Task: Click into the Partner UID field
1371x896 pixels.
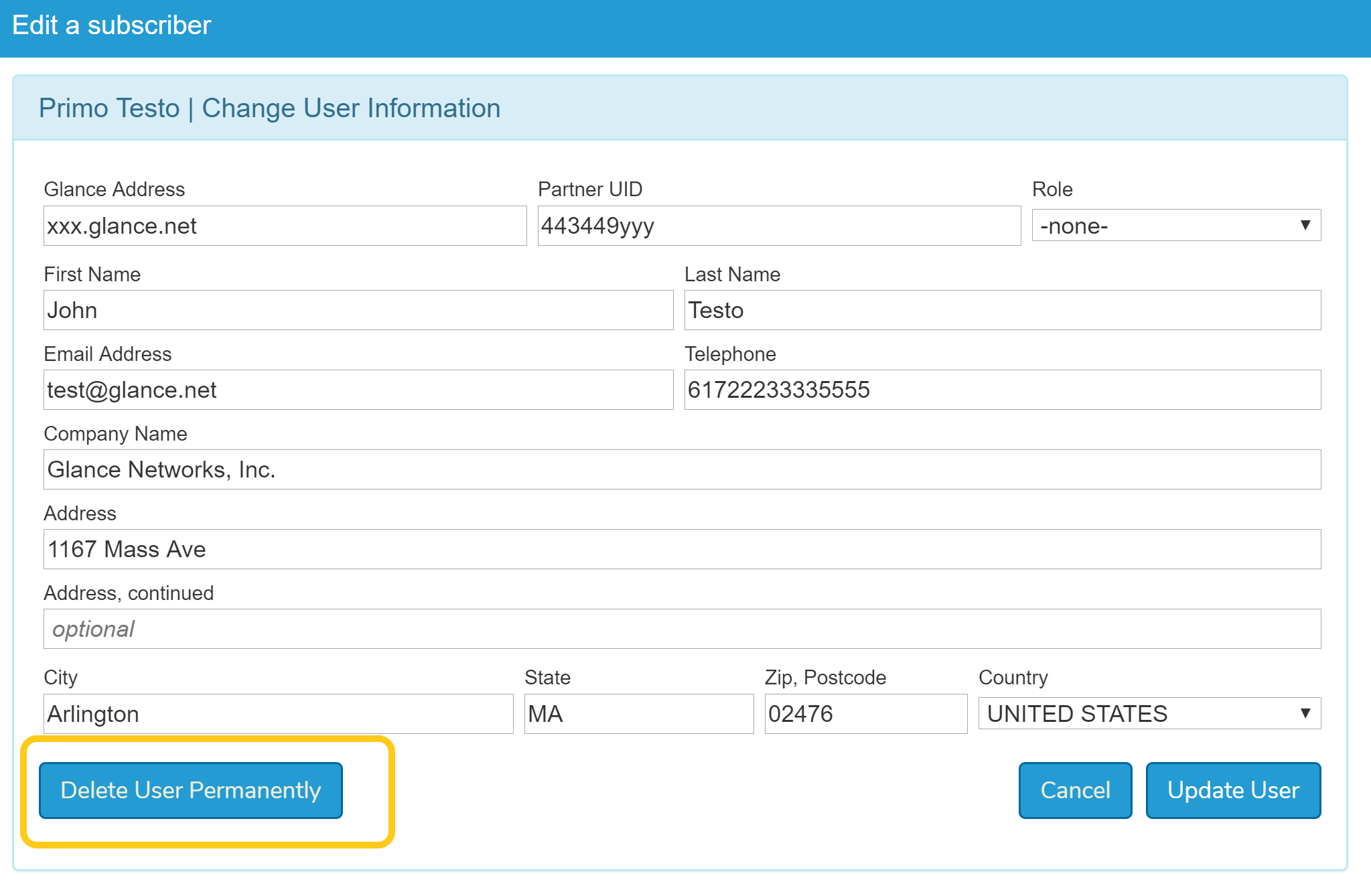Action: [778, 226]
